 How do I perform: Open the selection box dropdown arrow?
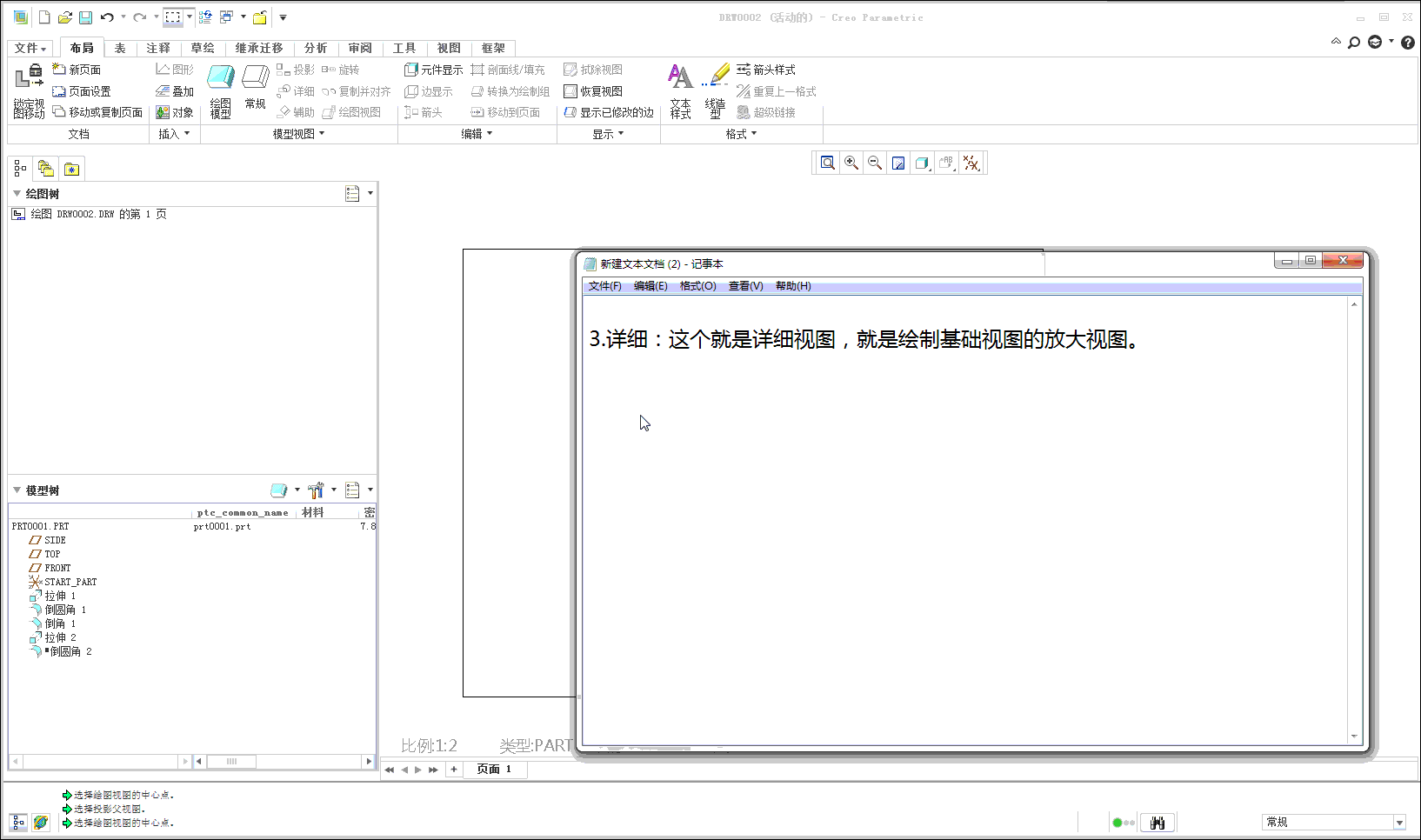pos(189,17)
